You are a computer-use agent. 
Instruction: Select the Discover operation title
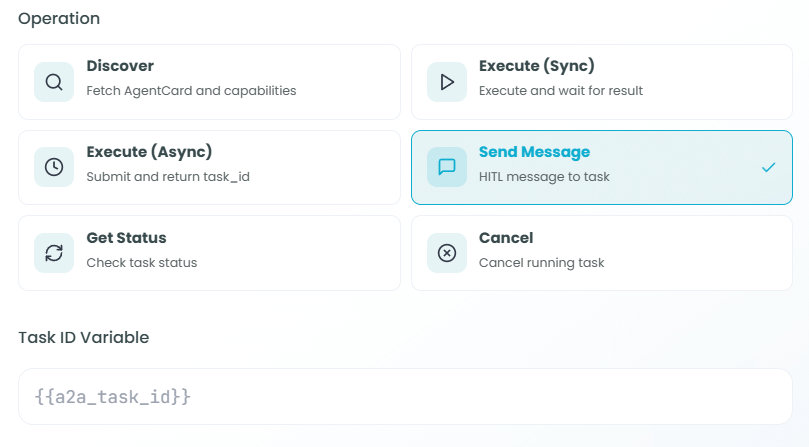(120, 66)
